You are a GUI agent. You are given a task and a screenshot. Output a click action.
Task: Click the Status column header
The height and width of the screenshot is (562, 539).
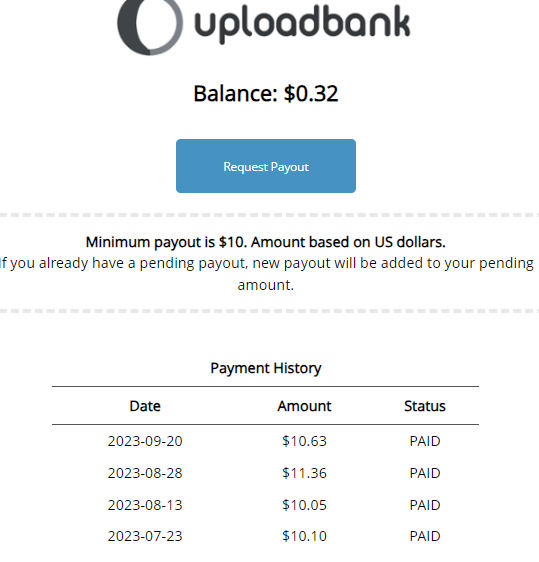coord(425,406)
